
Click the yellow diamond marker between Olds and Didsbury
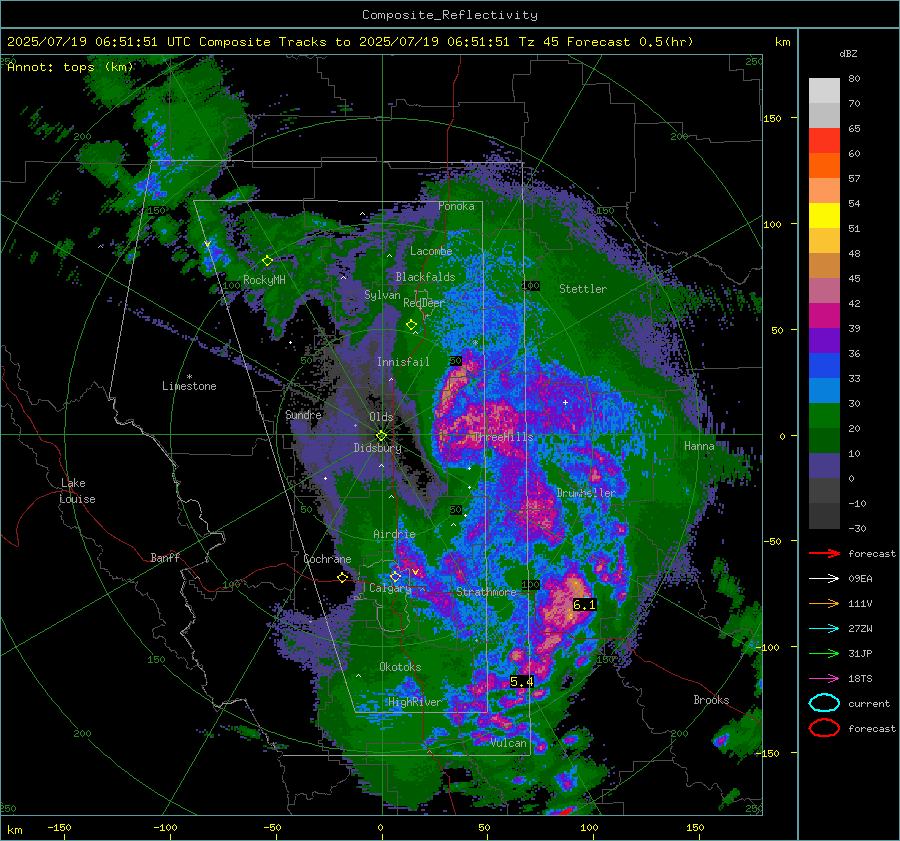(x=381, y=436)
